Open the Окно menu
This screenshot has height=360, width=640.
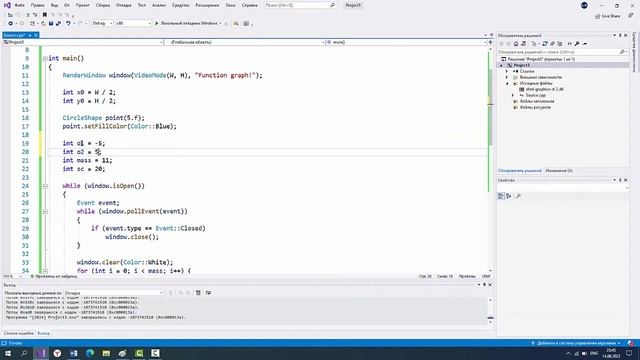point(230,5)
